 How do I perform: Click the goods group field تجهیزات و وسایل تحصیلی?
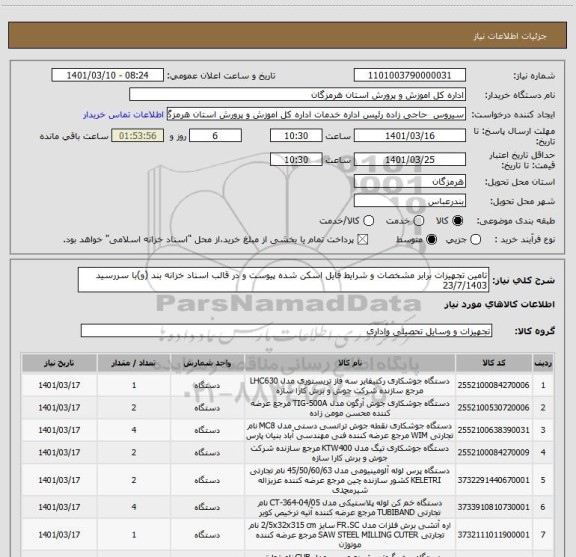click(x=286, y=331)
